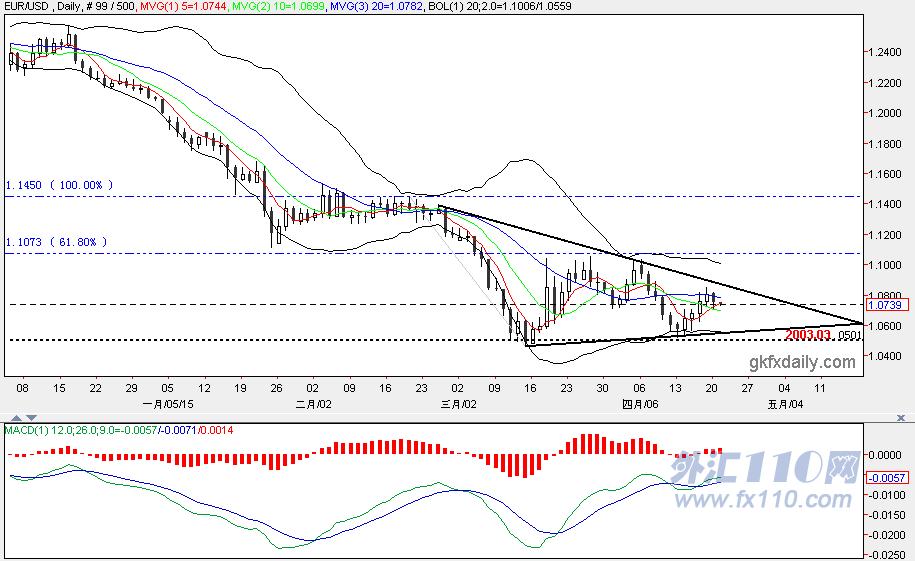The height and width of the screenshot is (561, 915).
Task: Select the 1.1450 (100.00%) Fibonacci label
Action: [60, 185]
